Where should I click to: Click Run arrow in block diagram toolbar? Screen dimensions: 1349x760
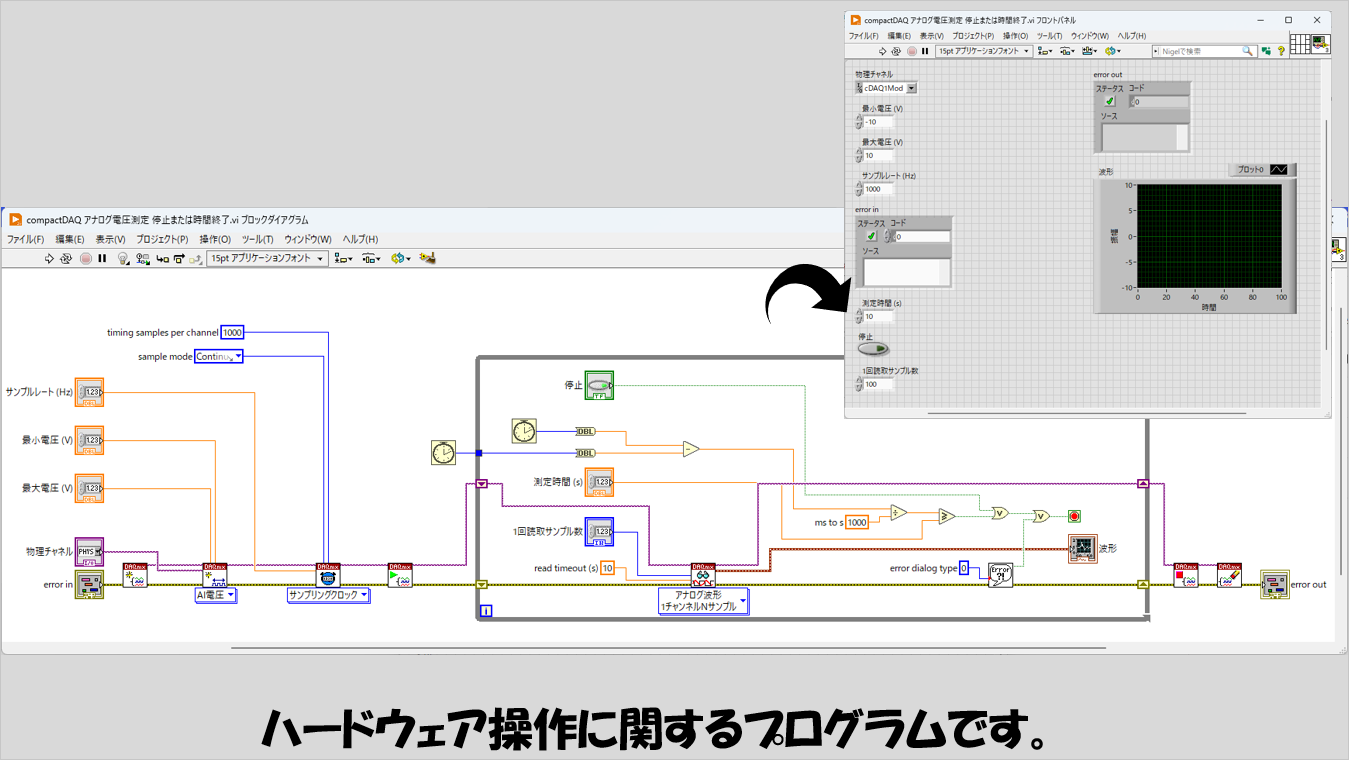(x=49, y=259)
